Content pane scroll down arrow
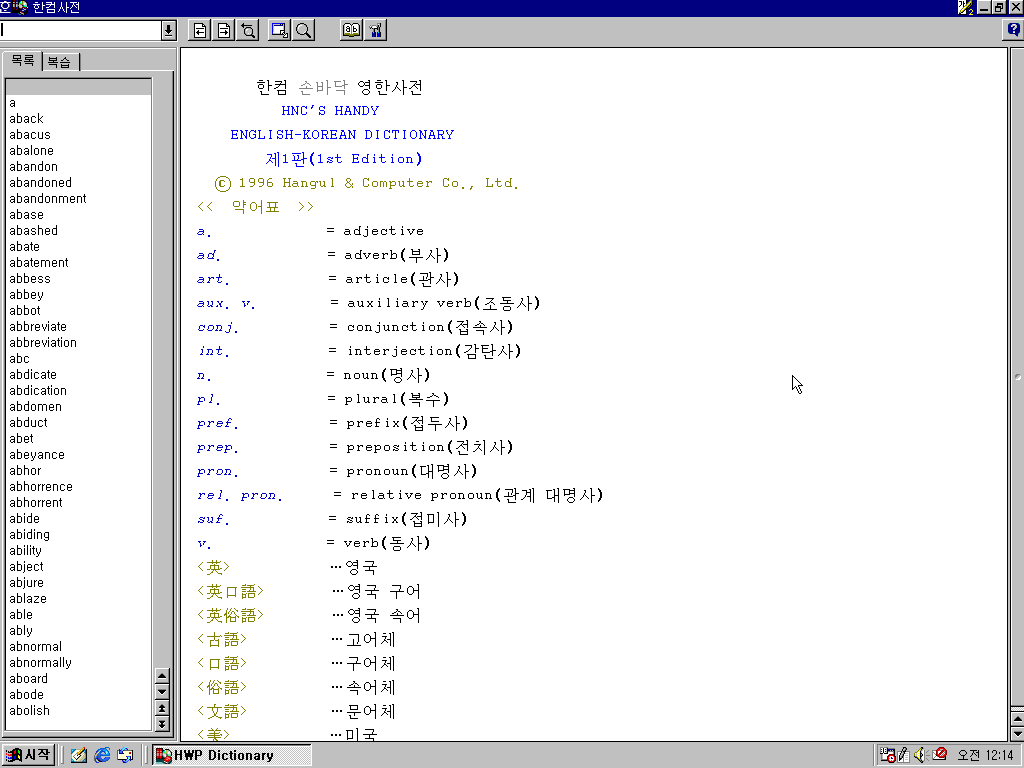 pos(1017,734)
